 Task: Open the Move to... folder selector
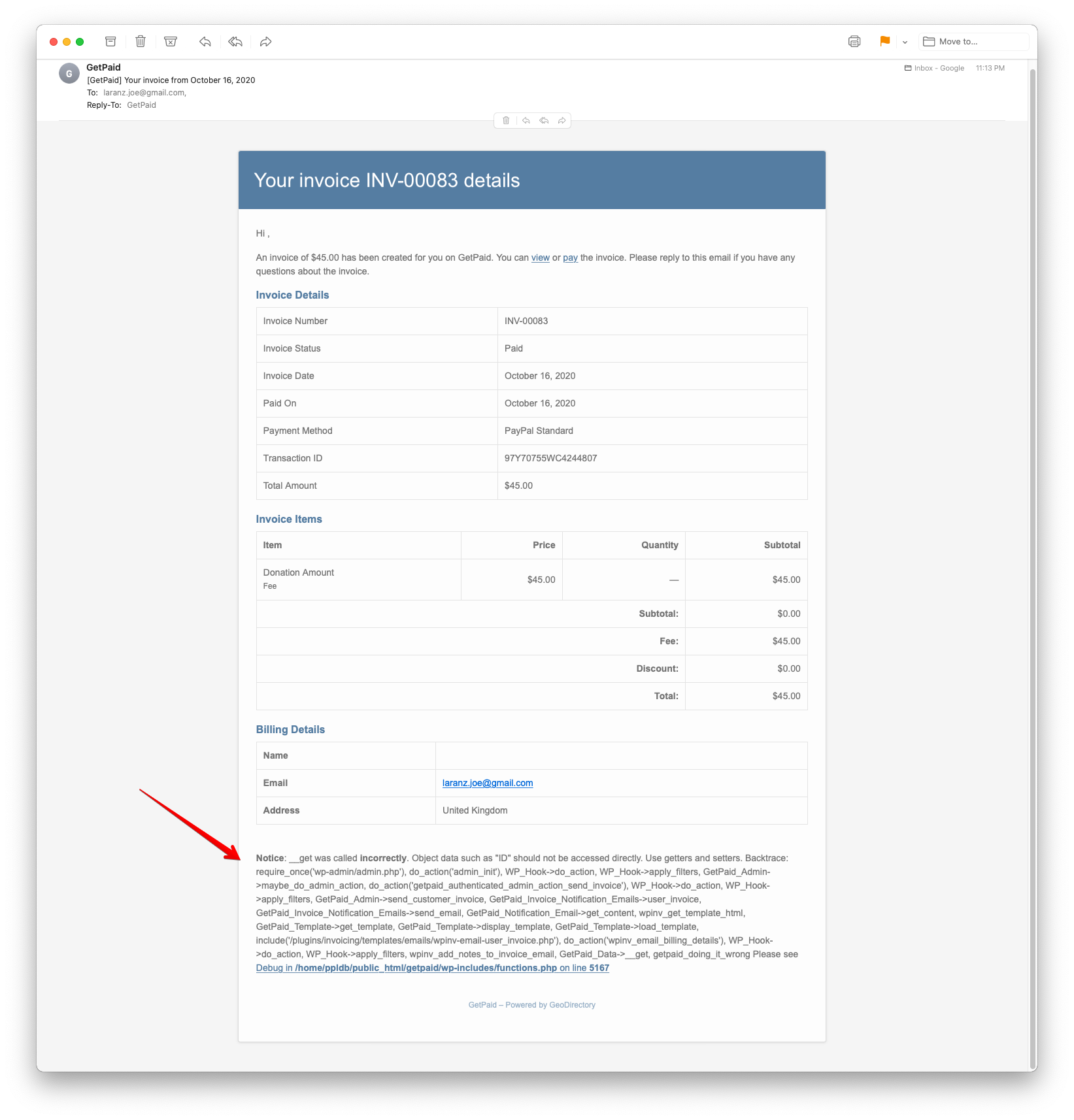[973, 41]
